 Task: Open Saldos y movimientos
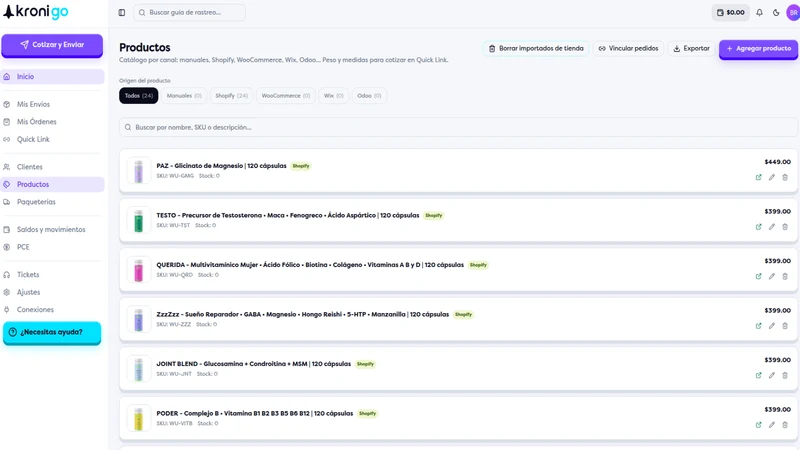52,230
